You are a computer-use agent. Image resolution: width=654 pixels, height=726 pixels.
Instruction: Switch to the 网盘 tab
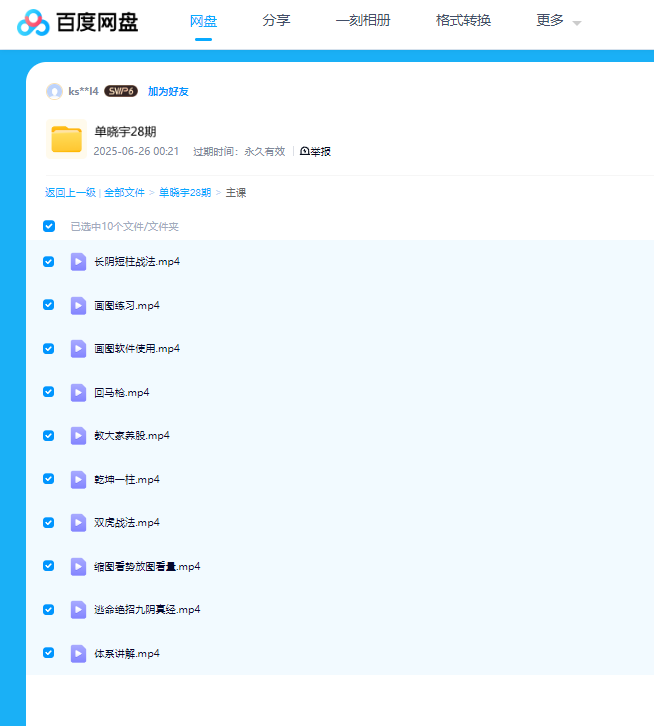coord(203,21)
